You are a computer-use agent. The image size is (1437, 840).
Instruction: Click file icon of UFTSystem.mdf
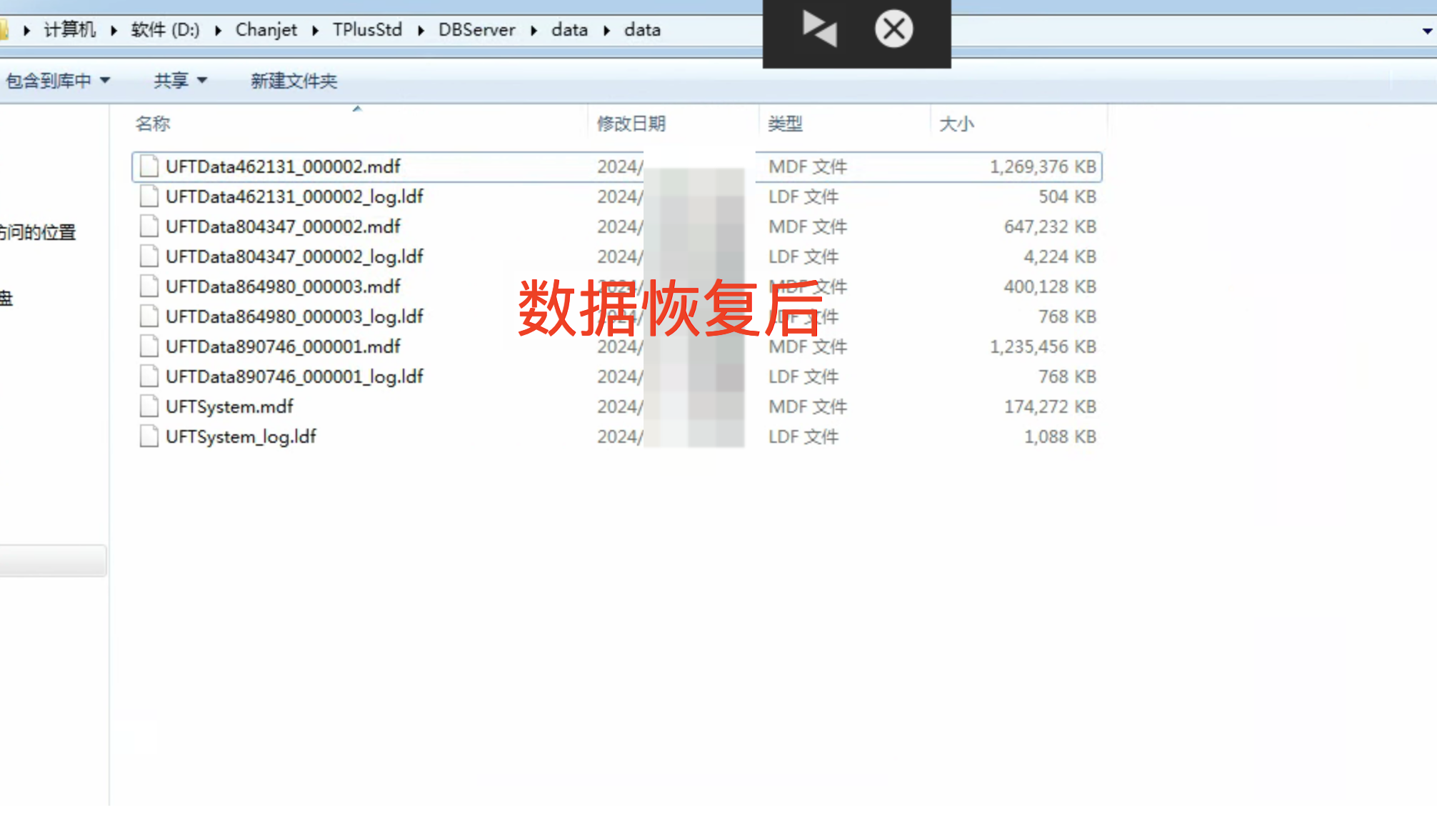149,406
